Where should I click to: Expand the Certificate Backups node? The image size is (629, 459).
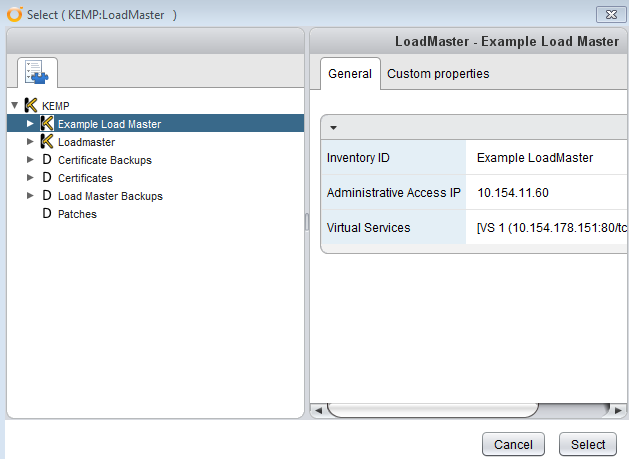30,160
